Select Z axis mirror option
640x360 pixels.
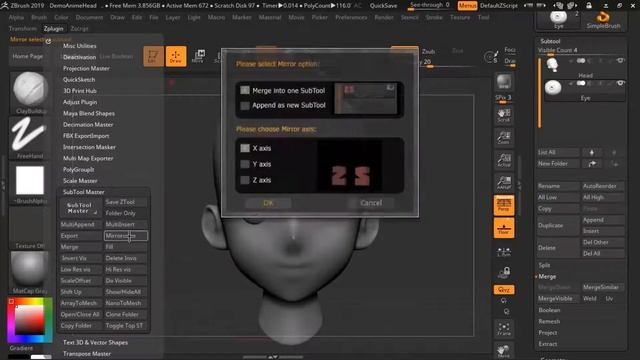pos(245,180)
